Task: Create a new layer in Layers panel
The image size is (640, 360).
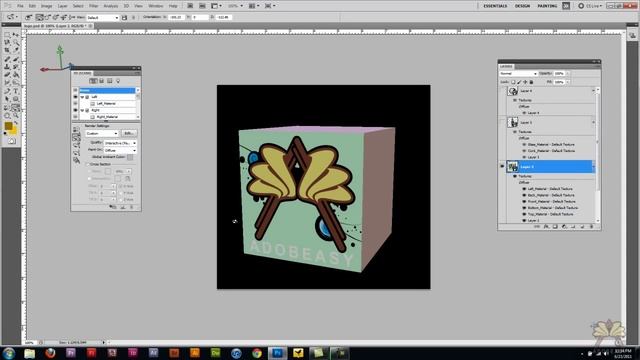Action: coord(582,227)
